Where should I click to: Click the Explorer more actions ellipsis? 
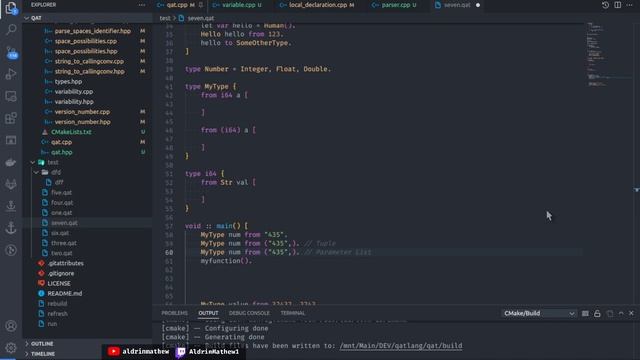tap(142, 5)
